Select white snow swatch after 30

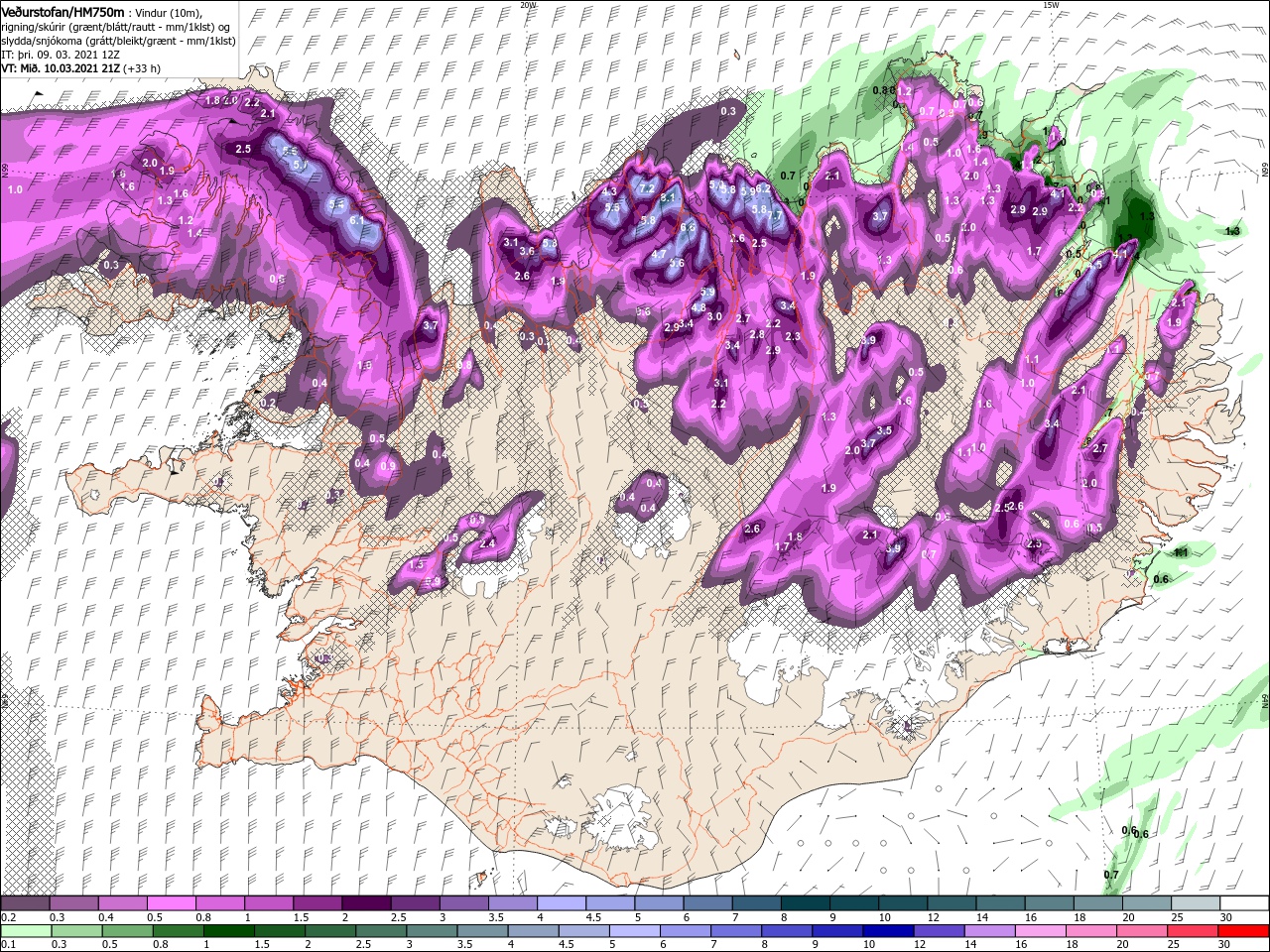tap(1242, 903)
